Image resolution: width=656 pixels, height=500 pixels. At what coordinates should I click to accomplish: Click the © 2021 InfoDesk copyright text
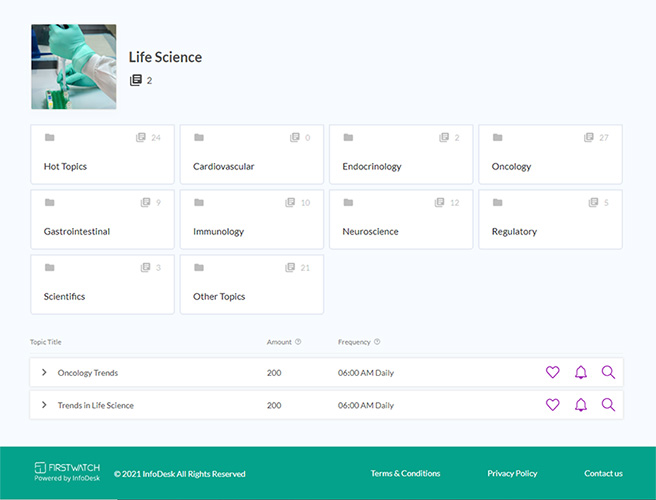click(179, 474)
